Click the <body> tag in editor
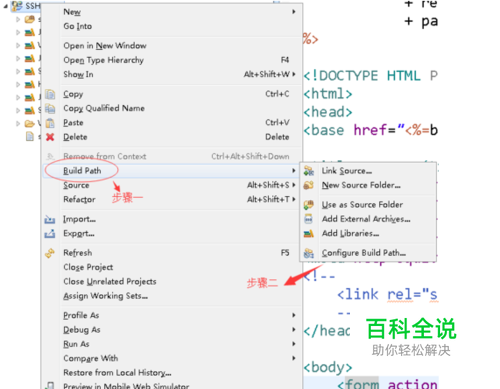The image size is (500, 389). [x=328, y=367]
